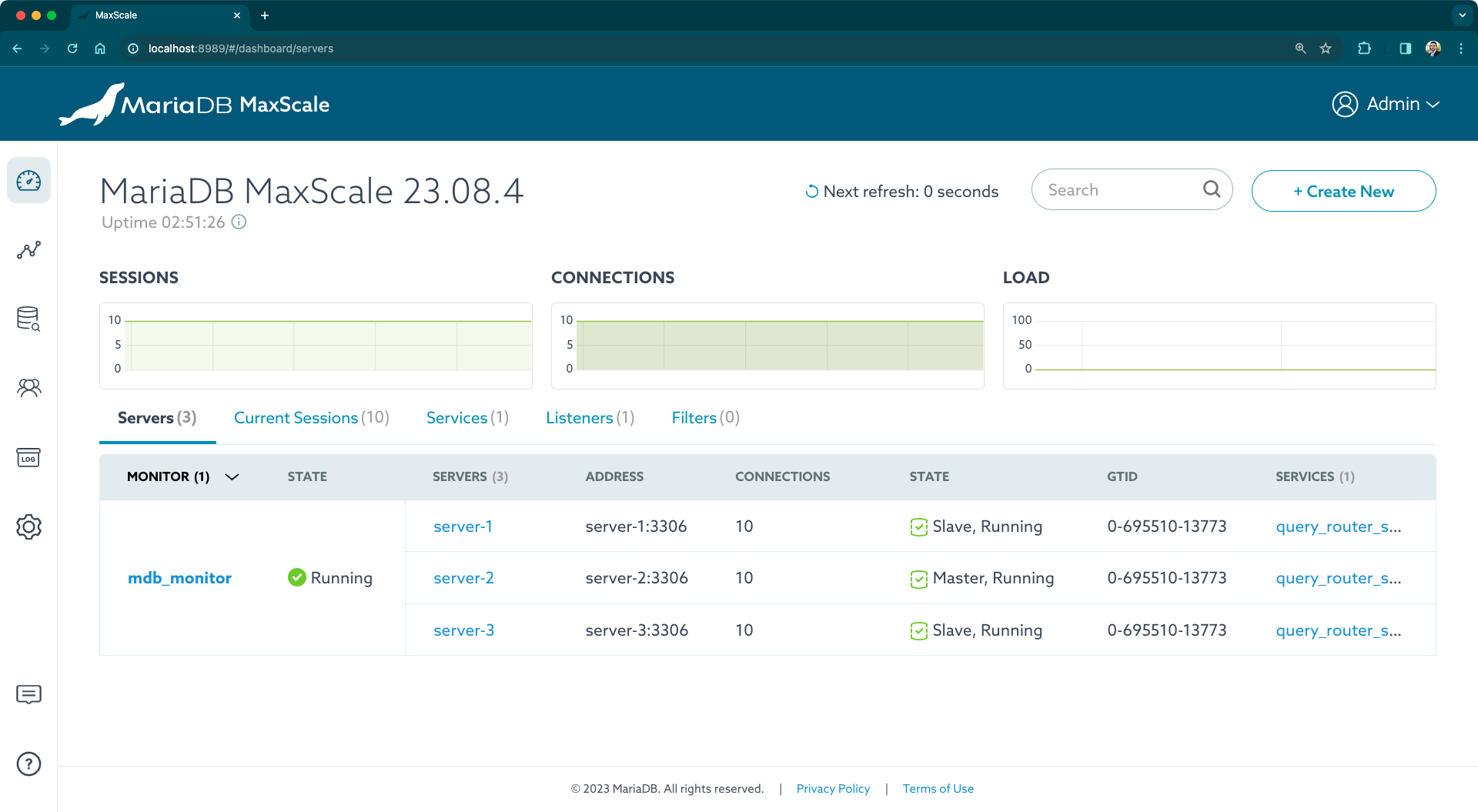Expand the MONITOR column header dropdown
The width and height of the screenshot is (1478, 812).
tap(232, 476)
